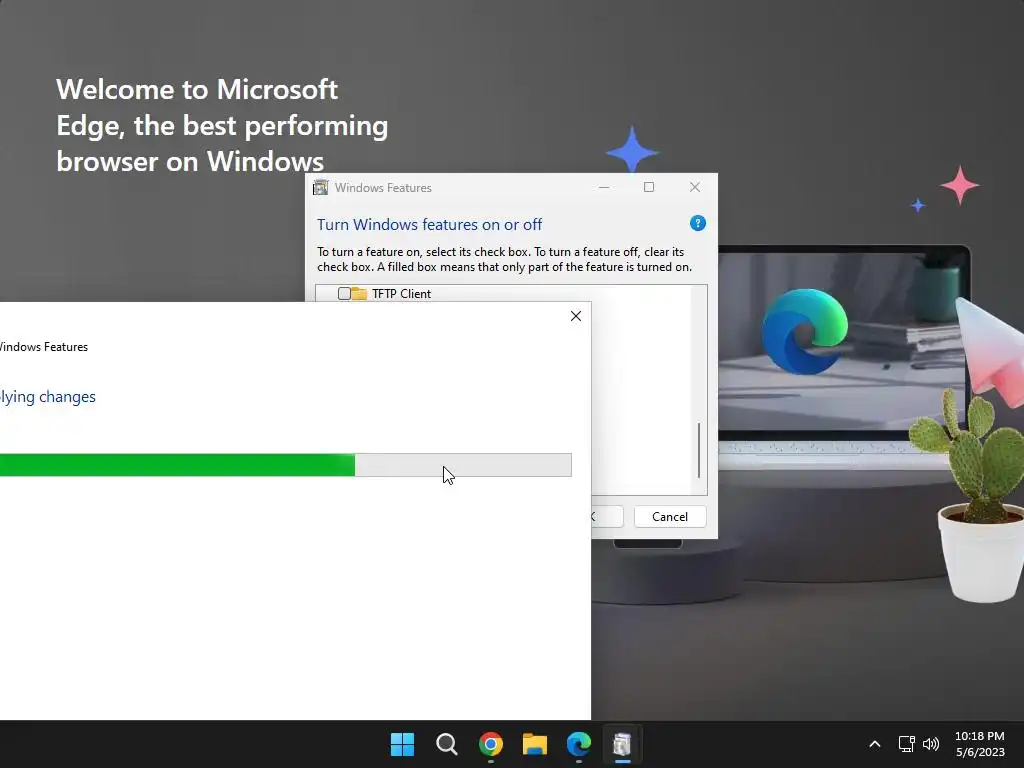Image resolution: width=1024 pixels, height=768 pixels.
Task: Open clock and date flyout
Action: click(x=980, y=744)
